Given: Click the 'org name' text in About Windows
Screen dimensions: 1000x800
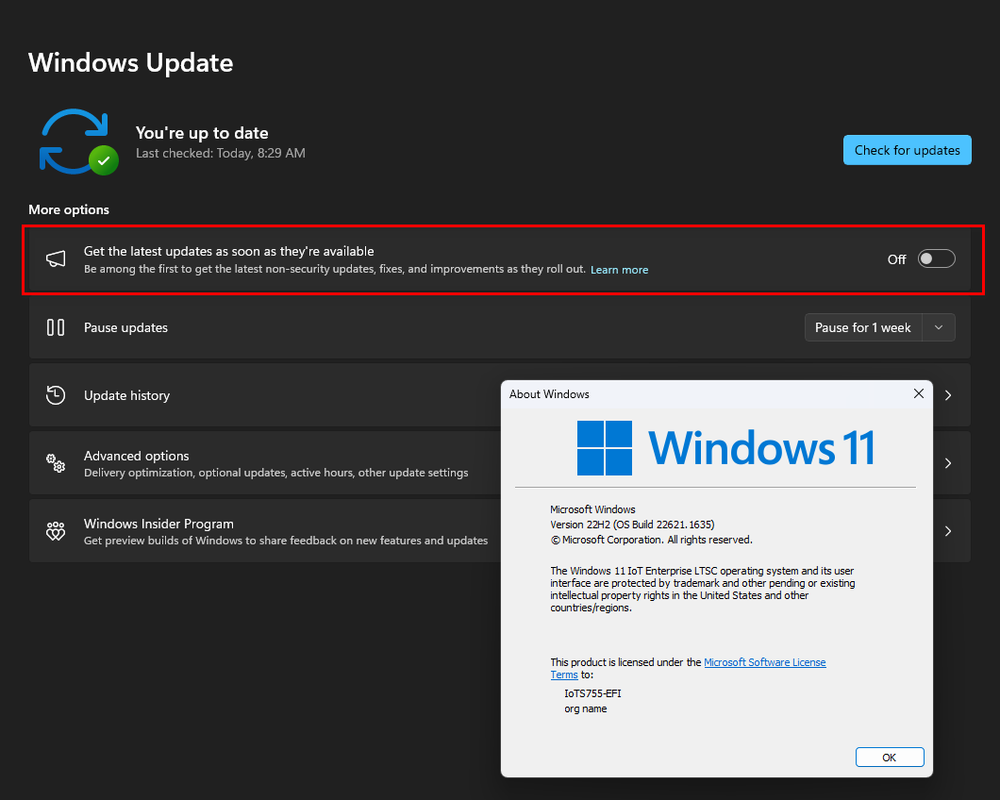Looking at the screenshot, I should 585,709.
